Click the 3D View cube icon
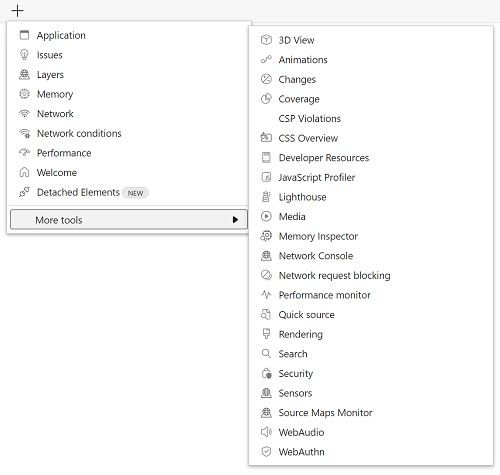The image size is (500, 475). (266, 40)
